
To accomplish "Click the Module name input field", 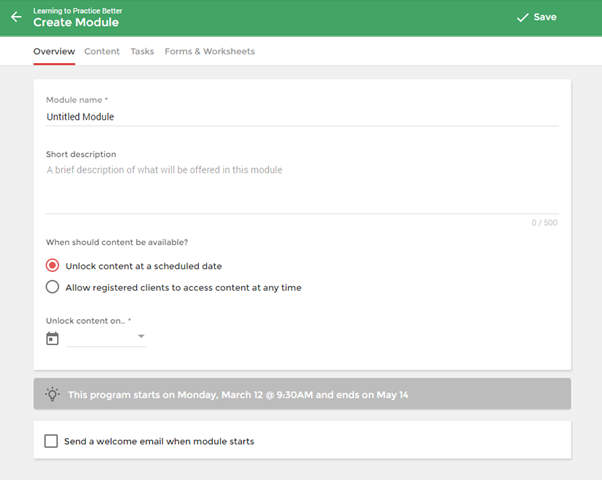I will (x=302, y=117).
